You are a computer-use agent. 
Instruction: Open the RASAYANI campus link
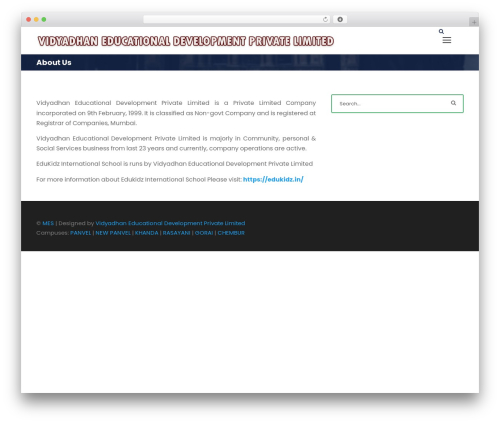(x=176, y=233)
